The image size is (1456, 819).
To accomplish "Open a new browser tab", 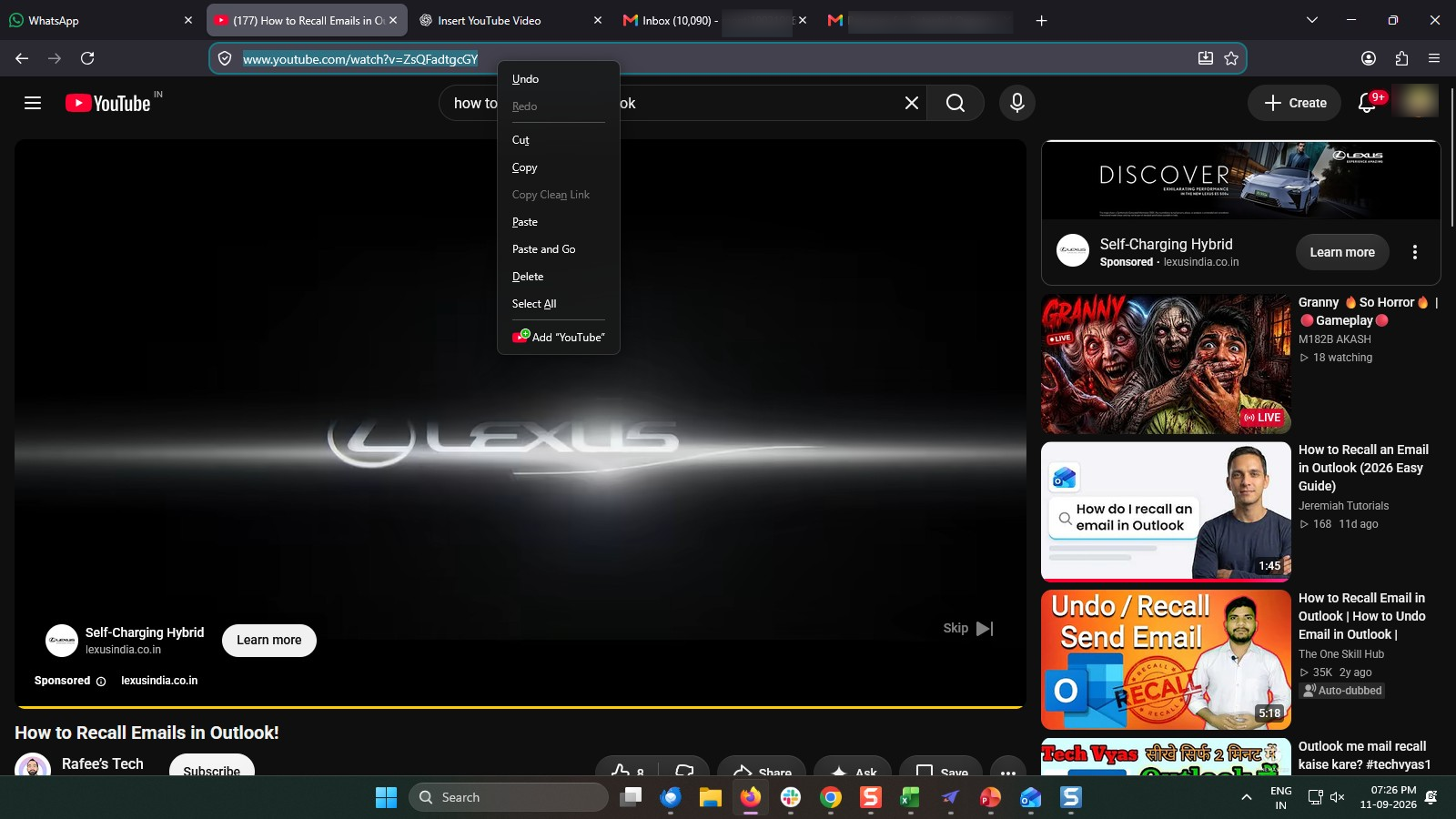I will point(1041,20).
